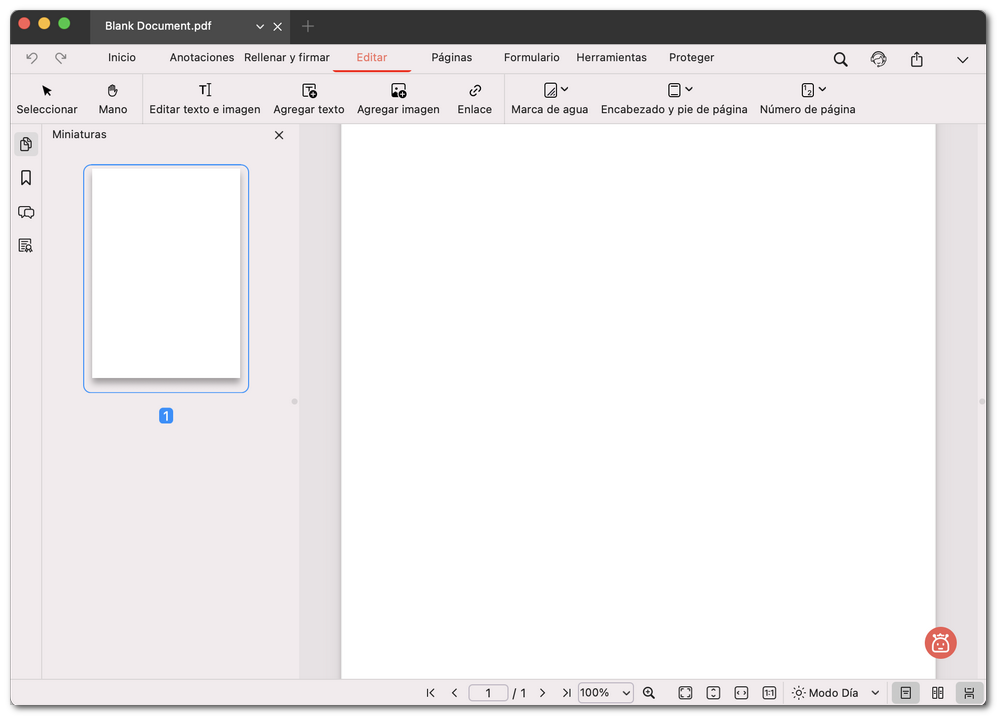Close the Miniaturas panel
Screen dimensions: 997x716
coord(279,134)
